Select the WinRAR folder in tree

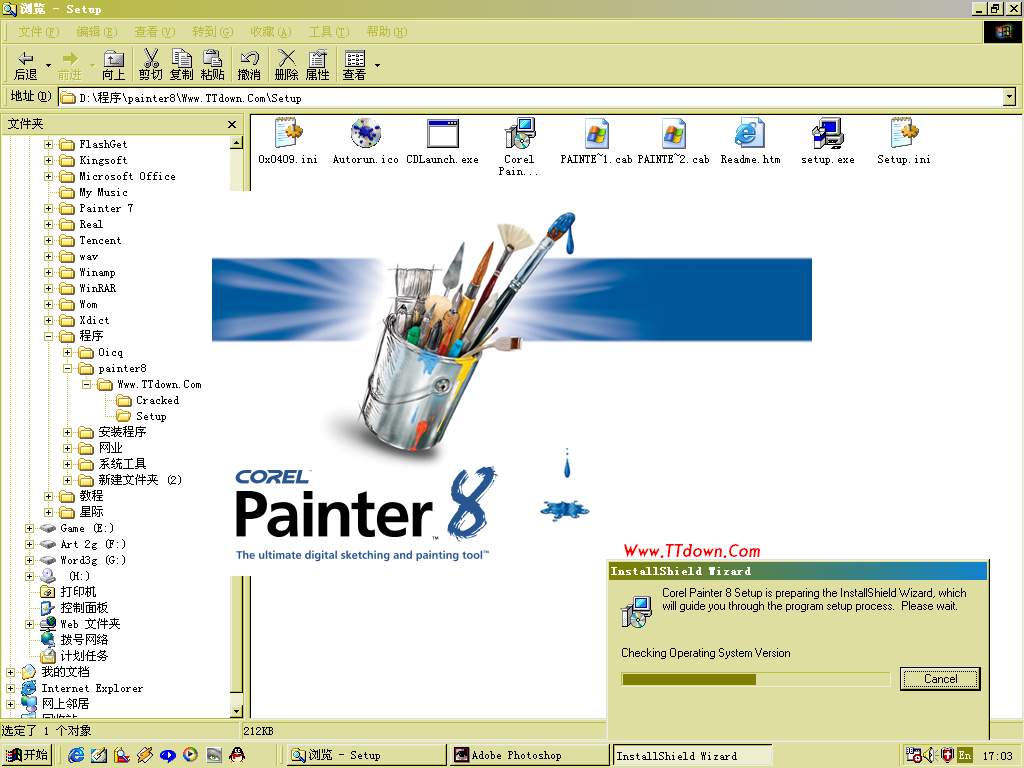click(x=88, y=288)
